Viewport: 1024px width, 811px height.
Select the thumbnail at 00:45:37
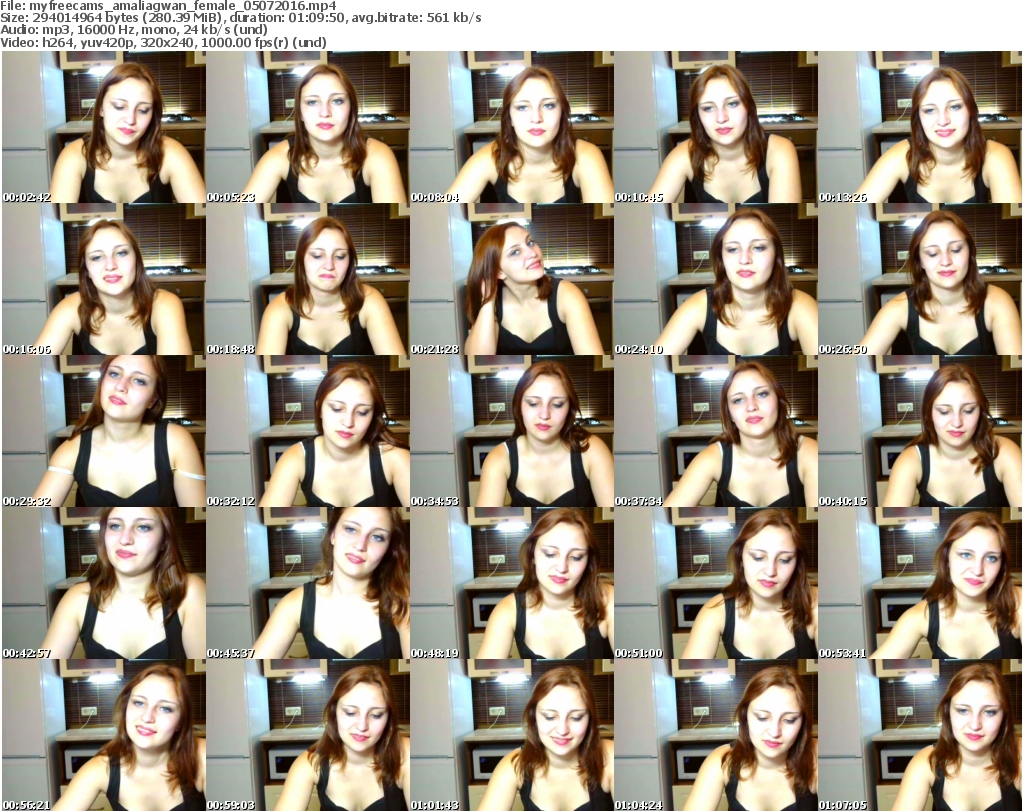[x=308, y=583]
